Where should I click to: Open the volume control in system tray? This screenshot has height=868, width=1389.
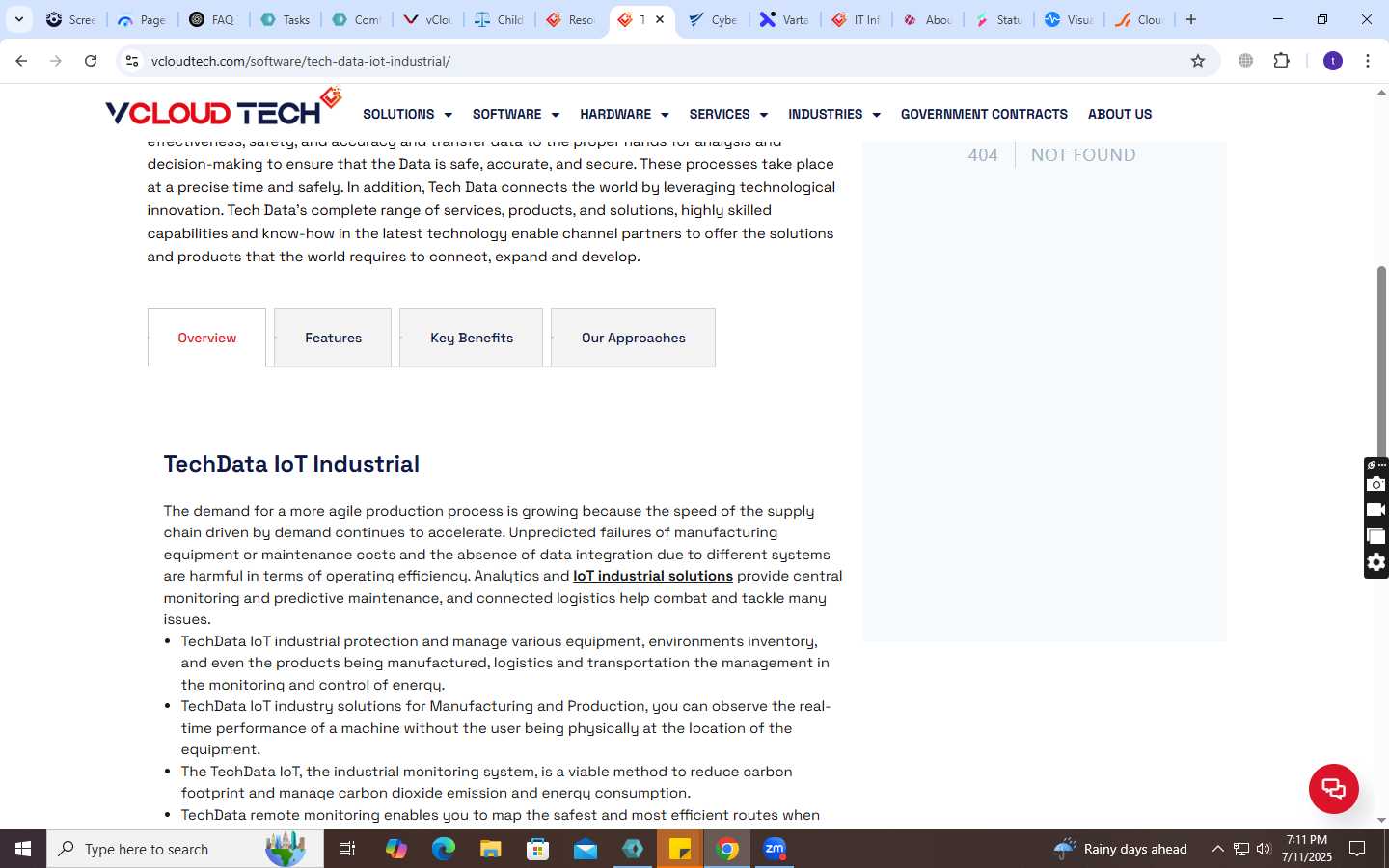coord(1264,849)
